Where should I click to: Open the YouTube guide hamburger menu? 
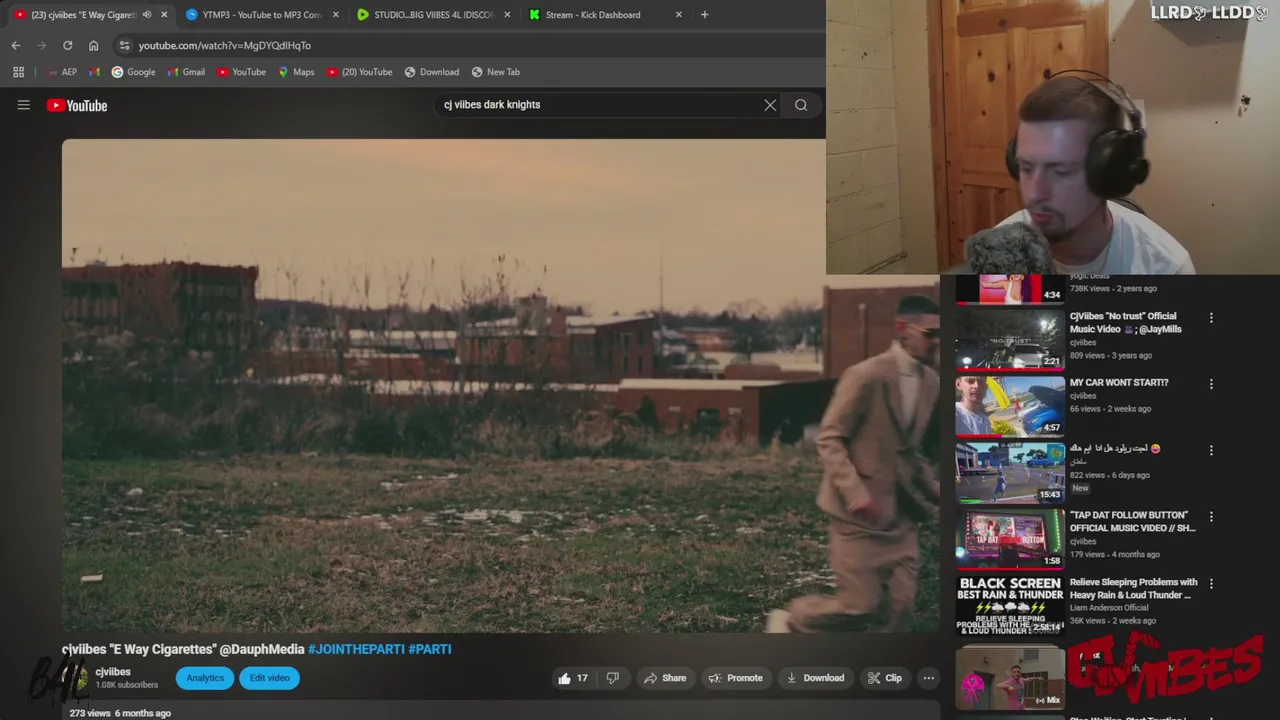pyautogui.click(x=23, y=105)
